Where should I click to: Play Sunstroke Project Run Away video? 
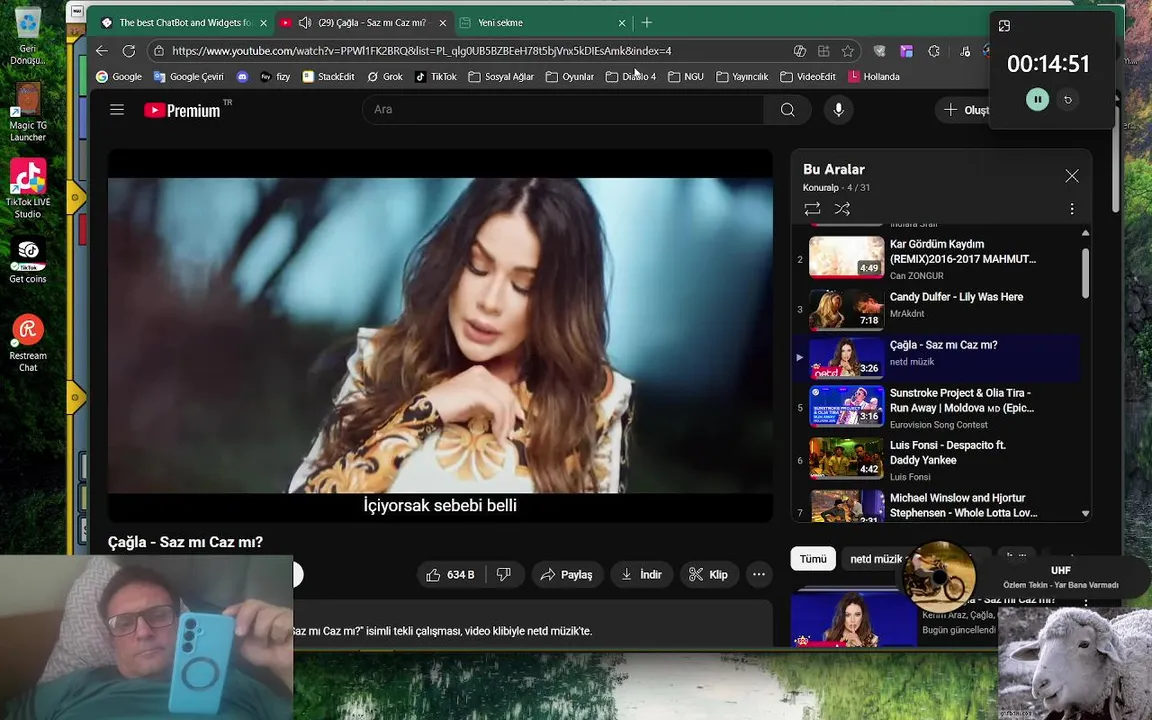pos(936,407)
